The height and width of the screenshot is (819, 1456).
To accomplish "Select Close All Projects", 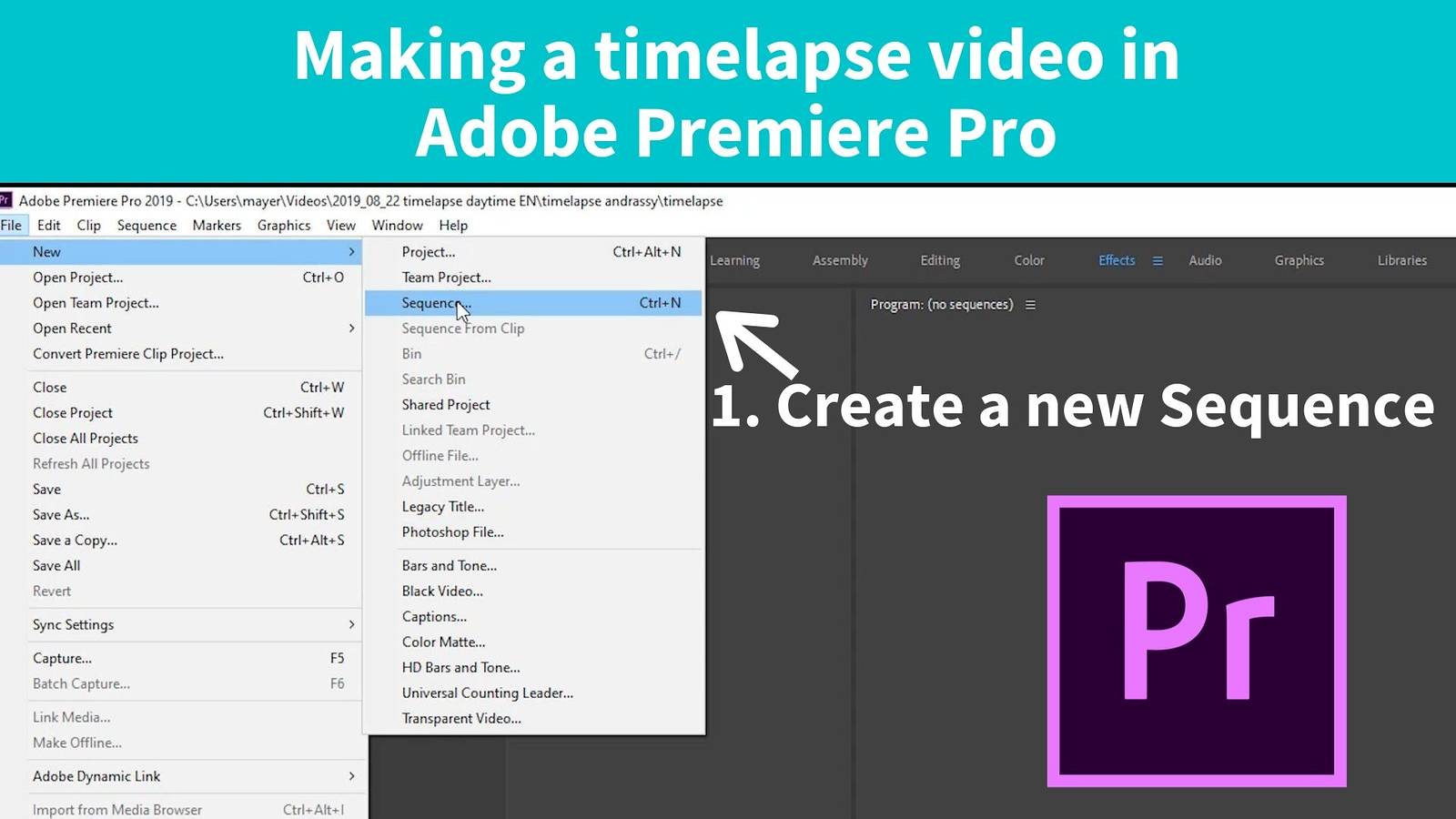I will tap(182, 438).
